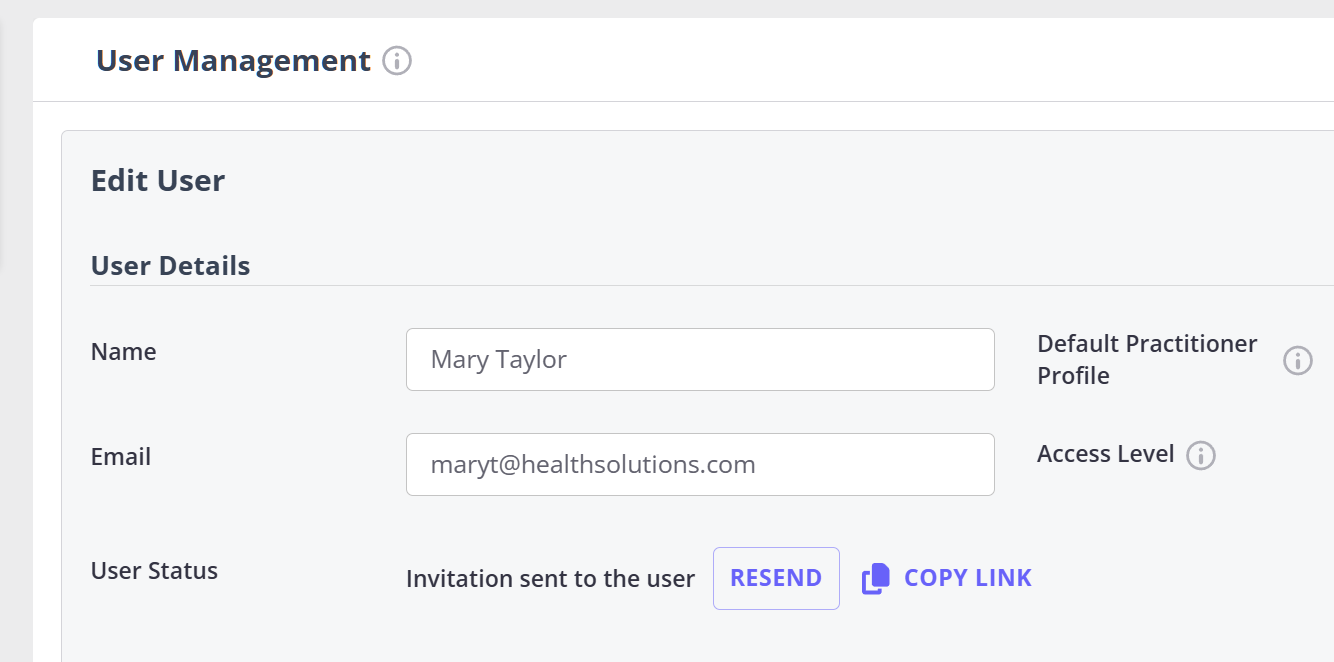Click the User Status label
Screen dimensions: 1334x662
154,571
